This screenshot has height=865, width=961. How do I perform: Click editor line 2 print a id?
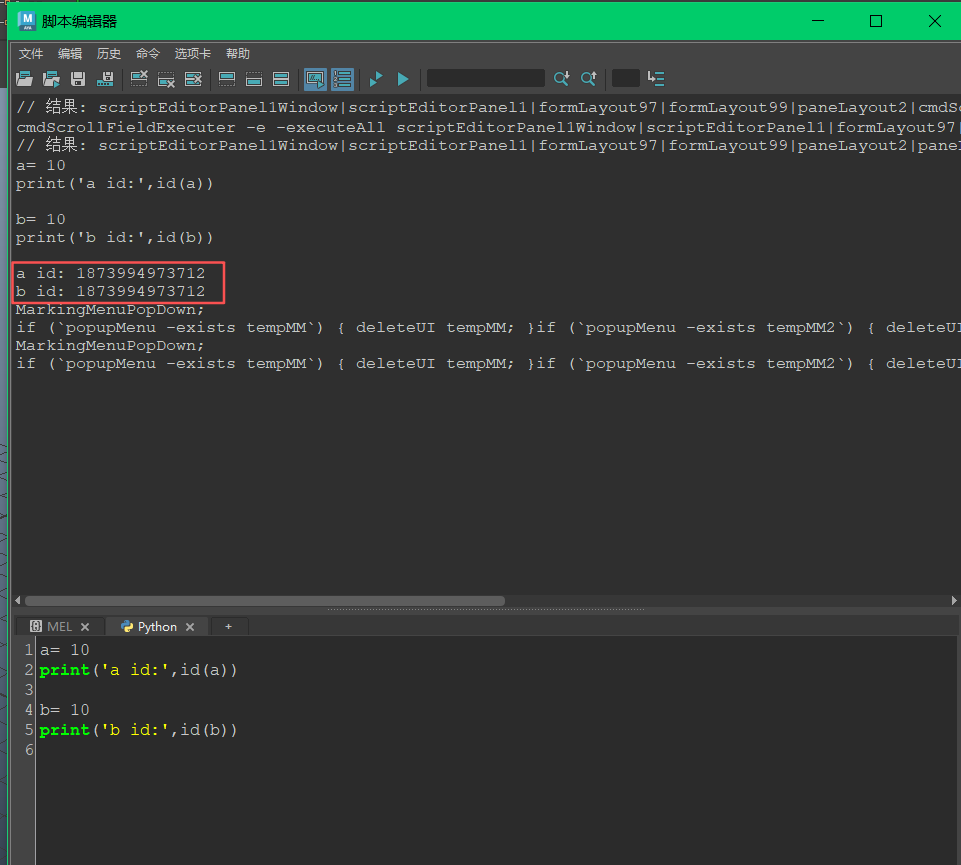(138, 670)
